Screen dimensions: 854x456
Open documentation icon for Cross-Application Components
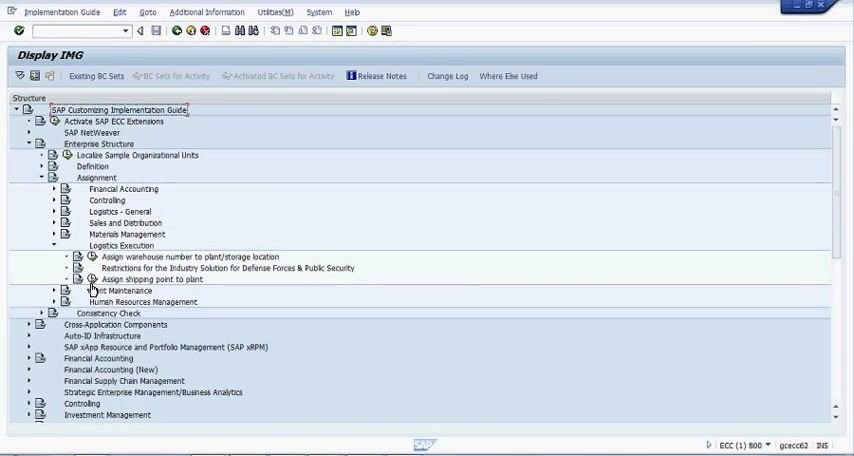coord(40,324)
